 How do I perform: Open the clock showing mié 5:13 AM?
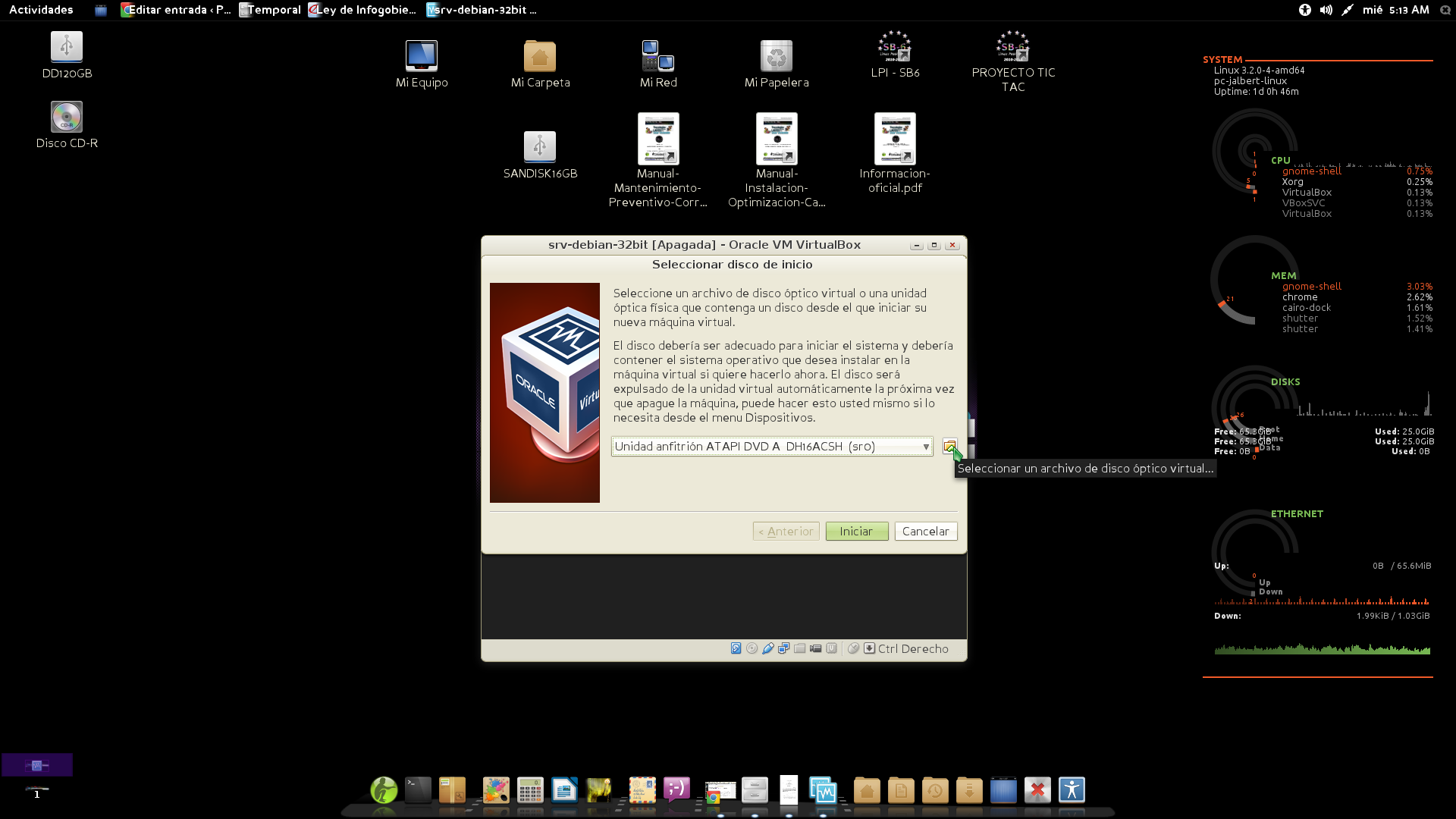click(x=1395, y=10)
